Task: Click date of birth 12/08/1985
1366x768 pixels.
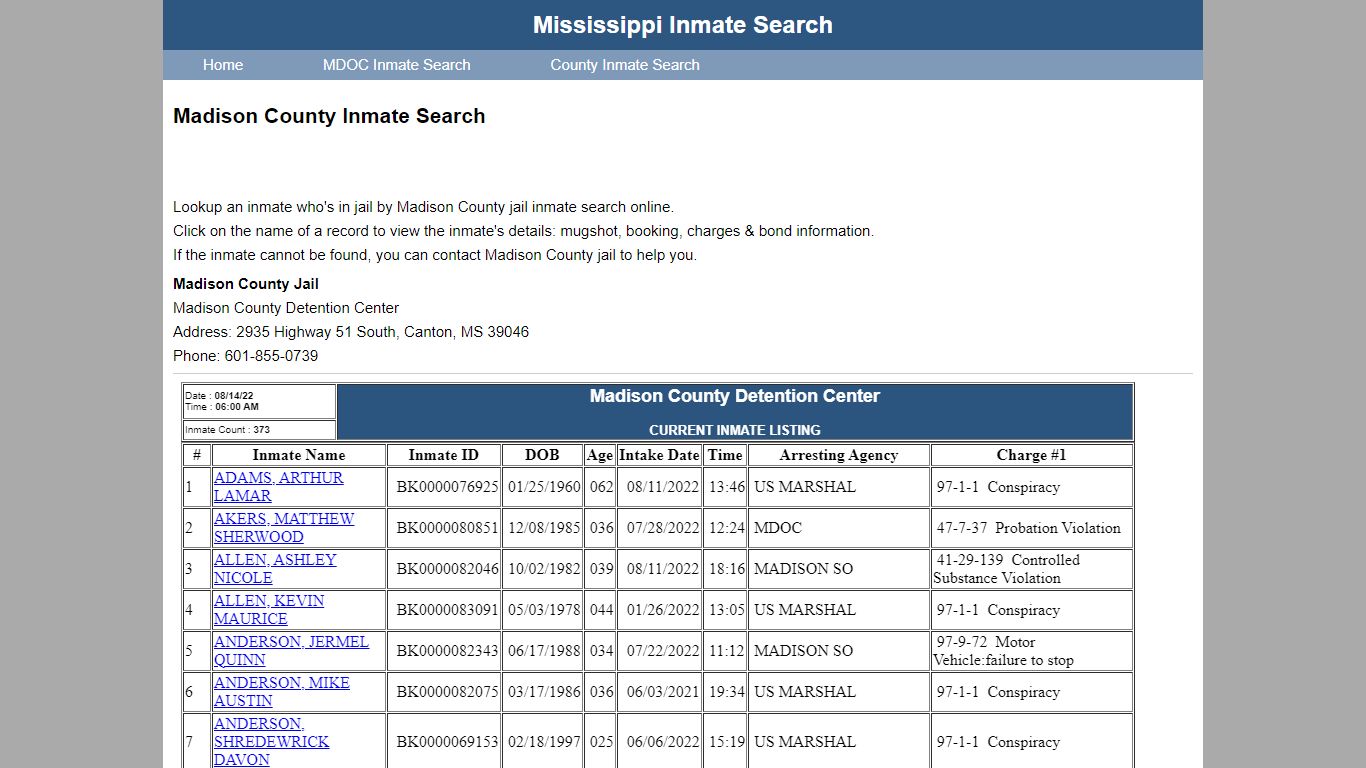Action: [544, 528]
